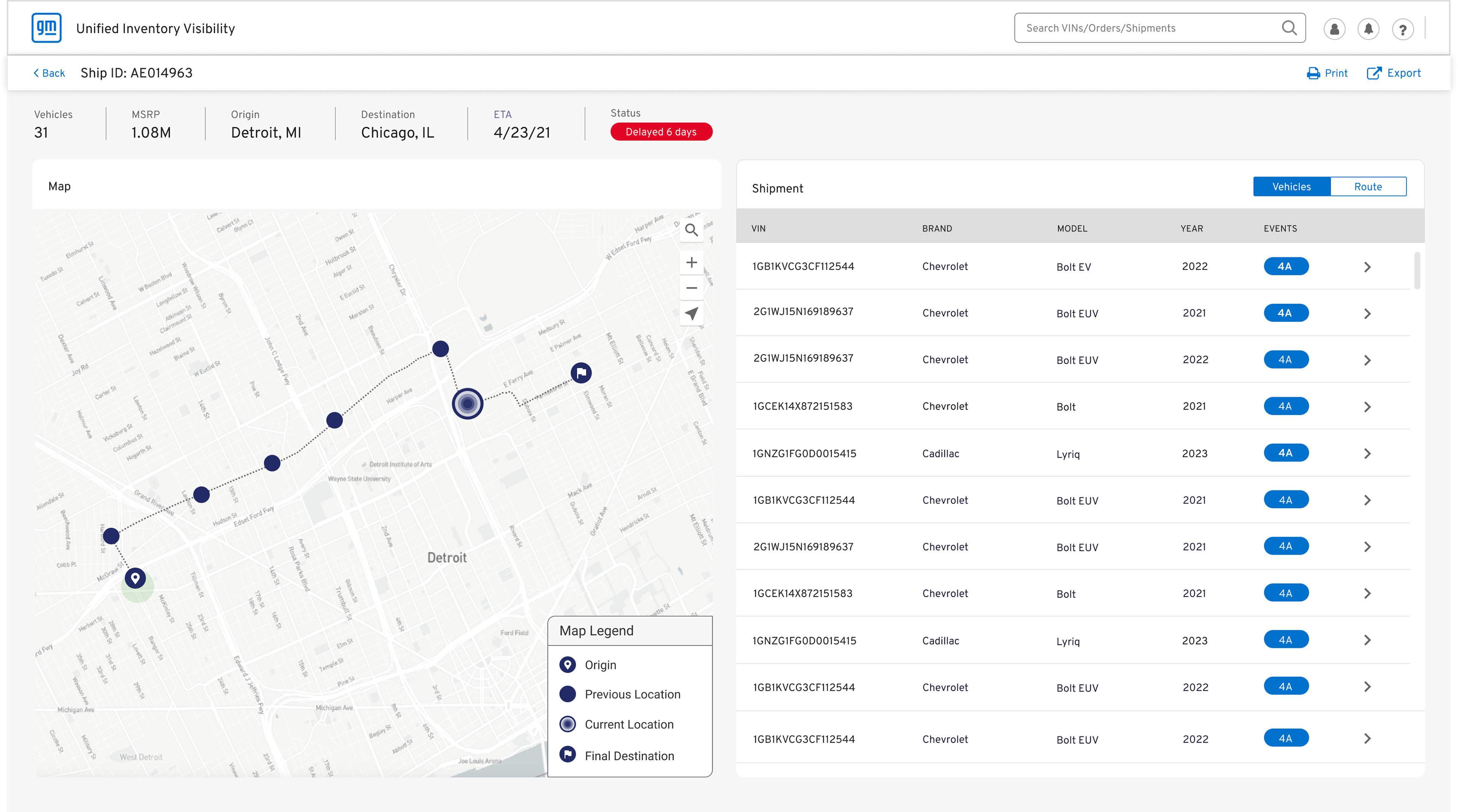This screenshot has width=1458, height=812.
Task: Focus the Search VINs/Orders/Shipments field
Action: click(1160, 28)
